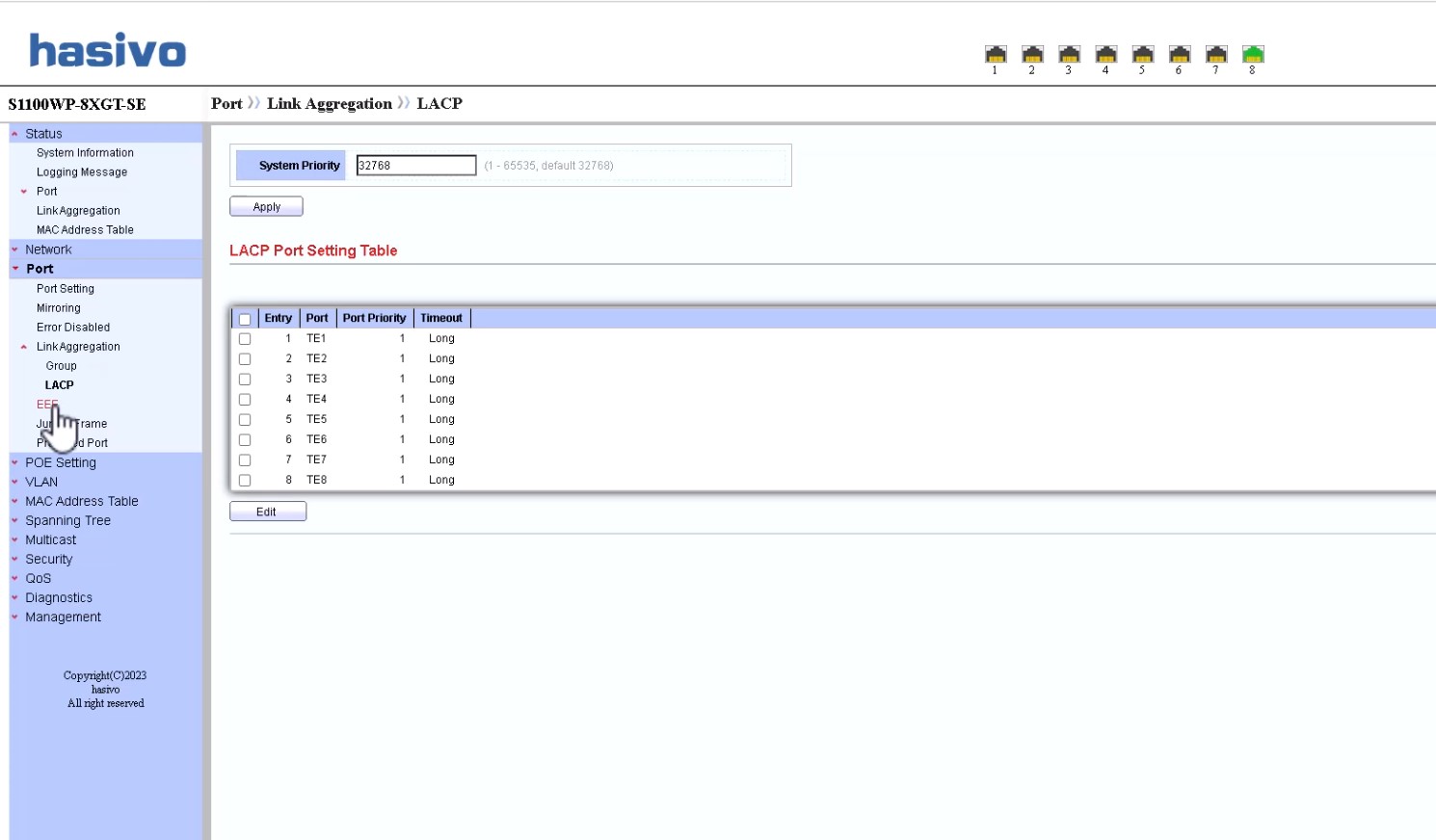Click the port 2 status icon
The width and height of the screenshot is (1436, 840).
pos(1032,54)
